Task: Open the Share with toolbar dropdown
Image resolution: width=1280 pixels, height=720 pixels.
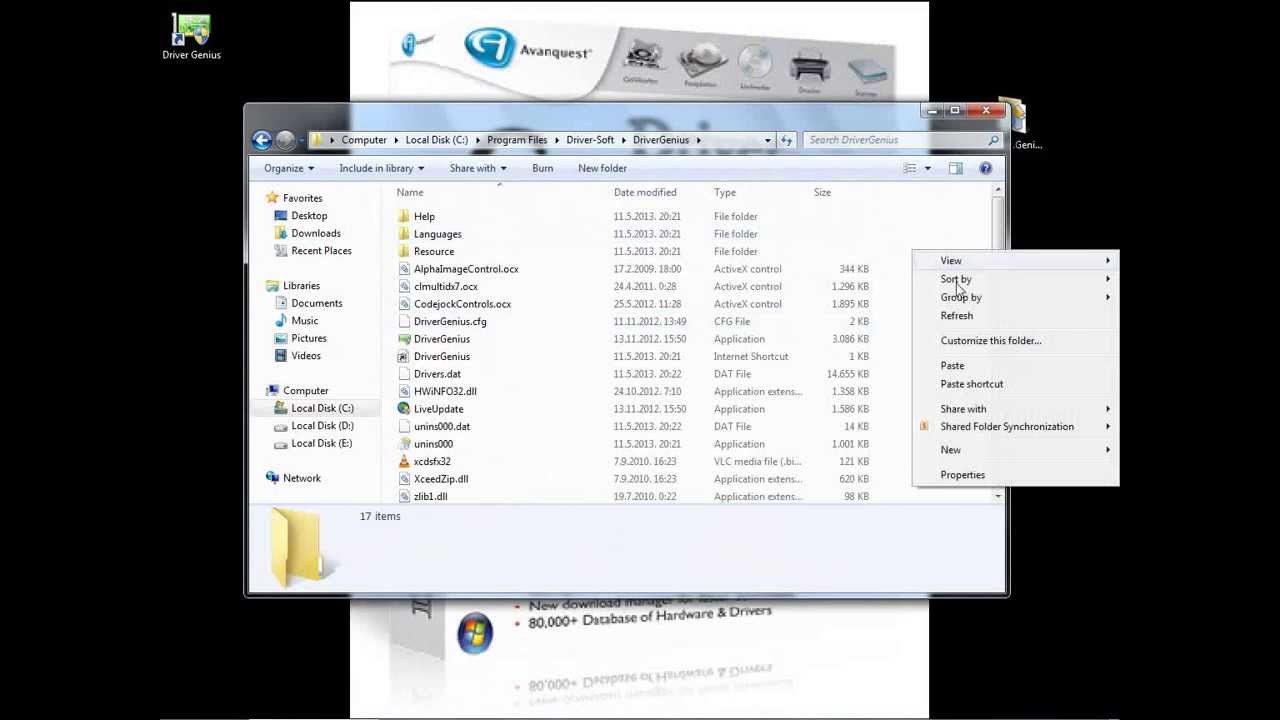Action: pyautogui.click(x=478, y=168)
